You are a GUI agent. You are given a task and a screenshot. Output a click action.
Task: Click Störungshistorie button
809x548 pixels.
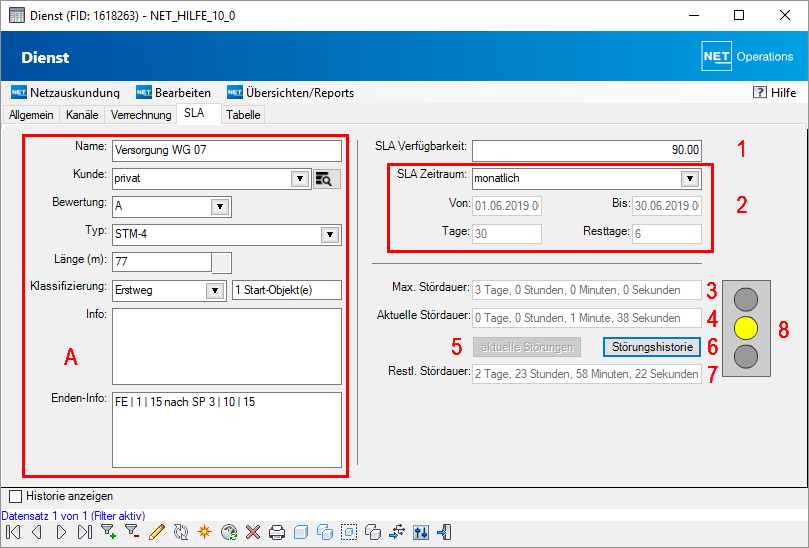point(652,347)
